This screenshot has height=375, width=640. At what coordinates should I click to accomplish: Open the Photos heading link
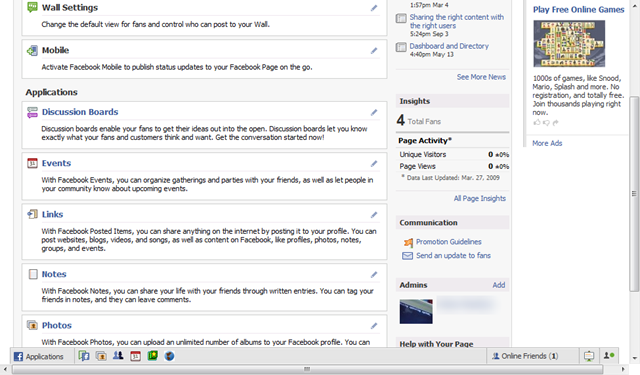point(57,325)
